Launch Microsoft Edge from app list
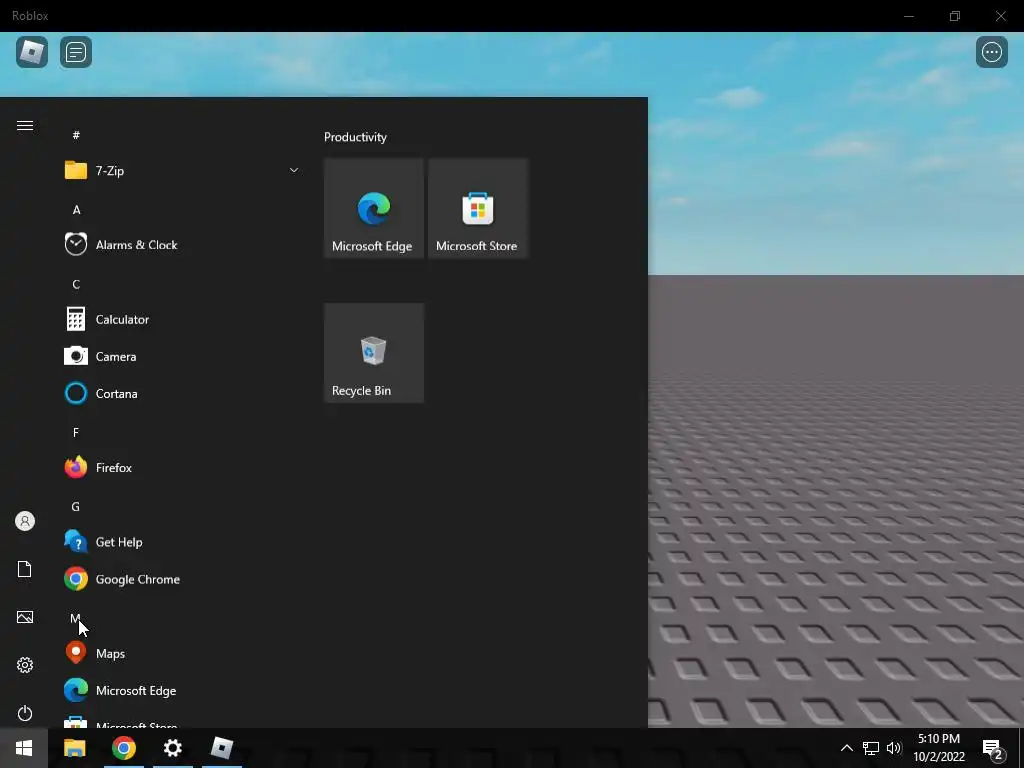Image resolution: width=1024 pixels, height=768 pixels. [x=182, y=691]
